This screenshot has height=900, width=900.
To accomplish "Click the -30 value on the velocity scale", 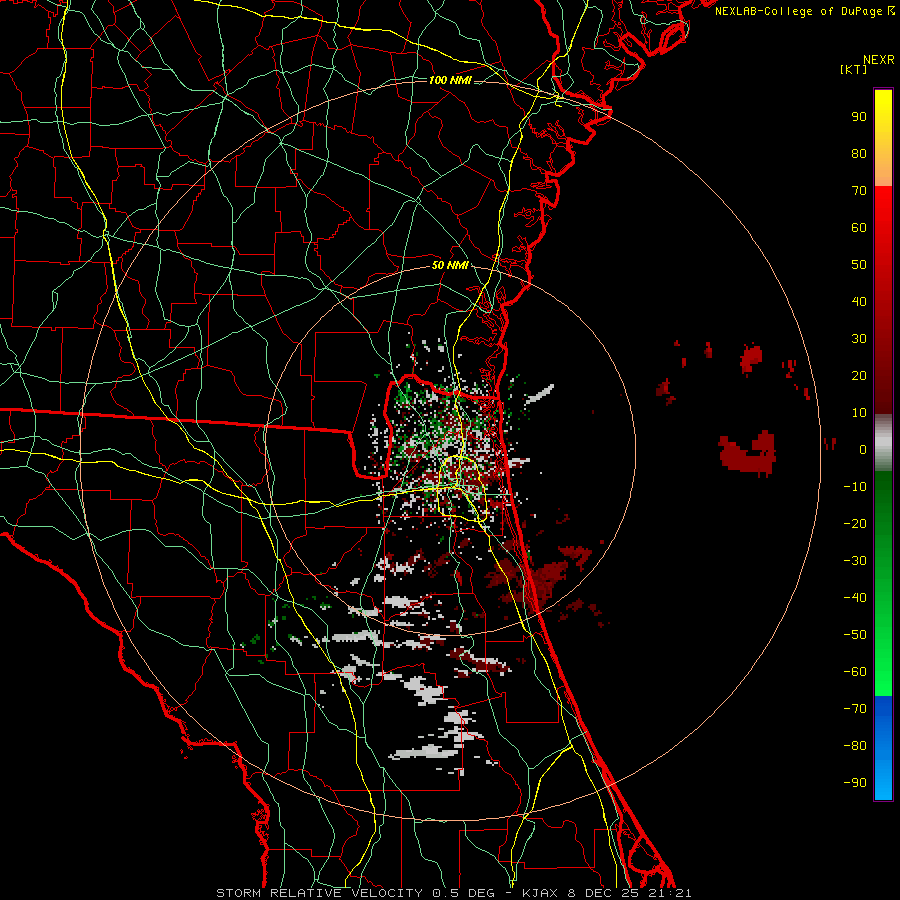I will click(855, 561).
